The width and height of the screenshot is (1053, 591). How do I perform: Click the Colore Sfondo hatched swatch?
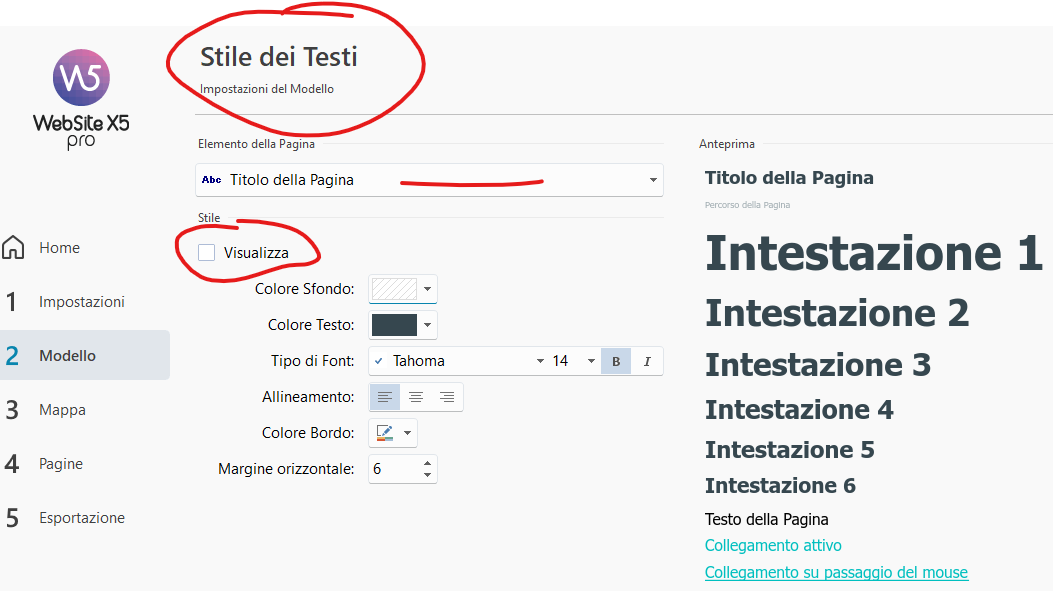click(394, 289)
